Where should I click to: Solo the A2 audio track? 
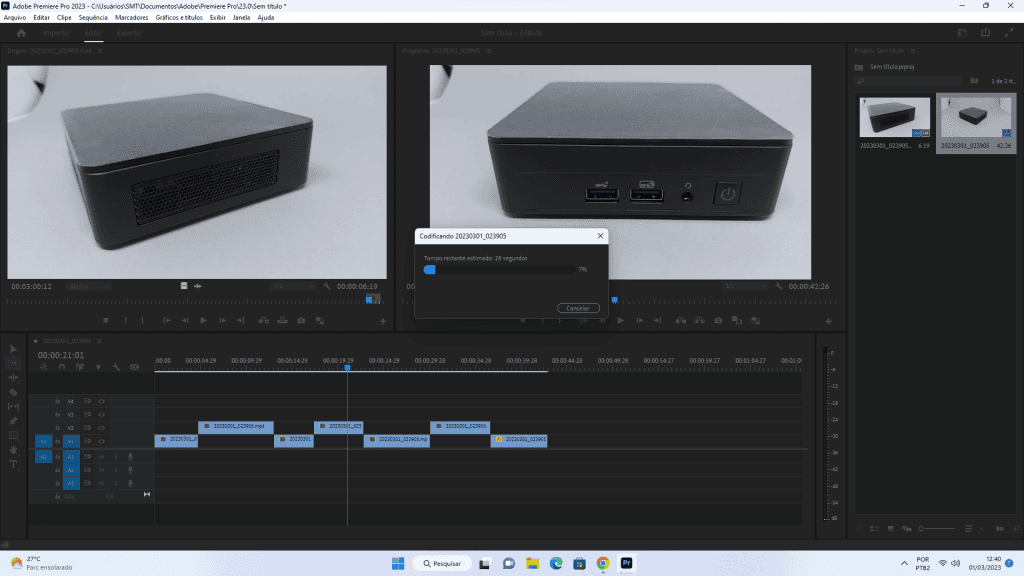[116, 470]
